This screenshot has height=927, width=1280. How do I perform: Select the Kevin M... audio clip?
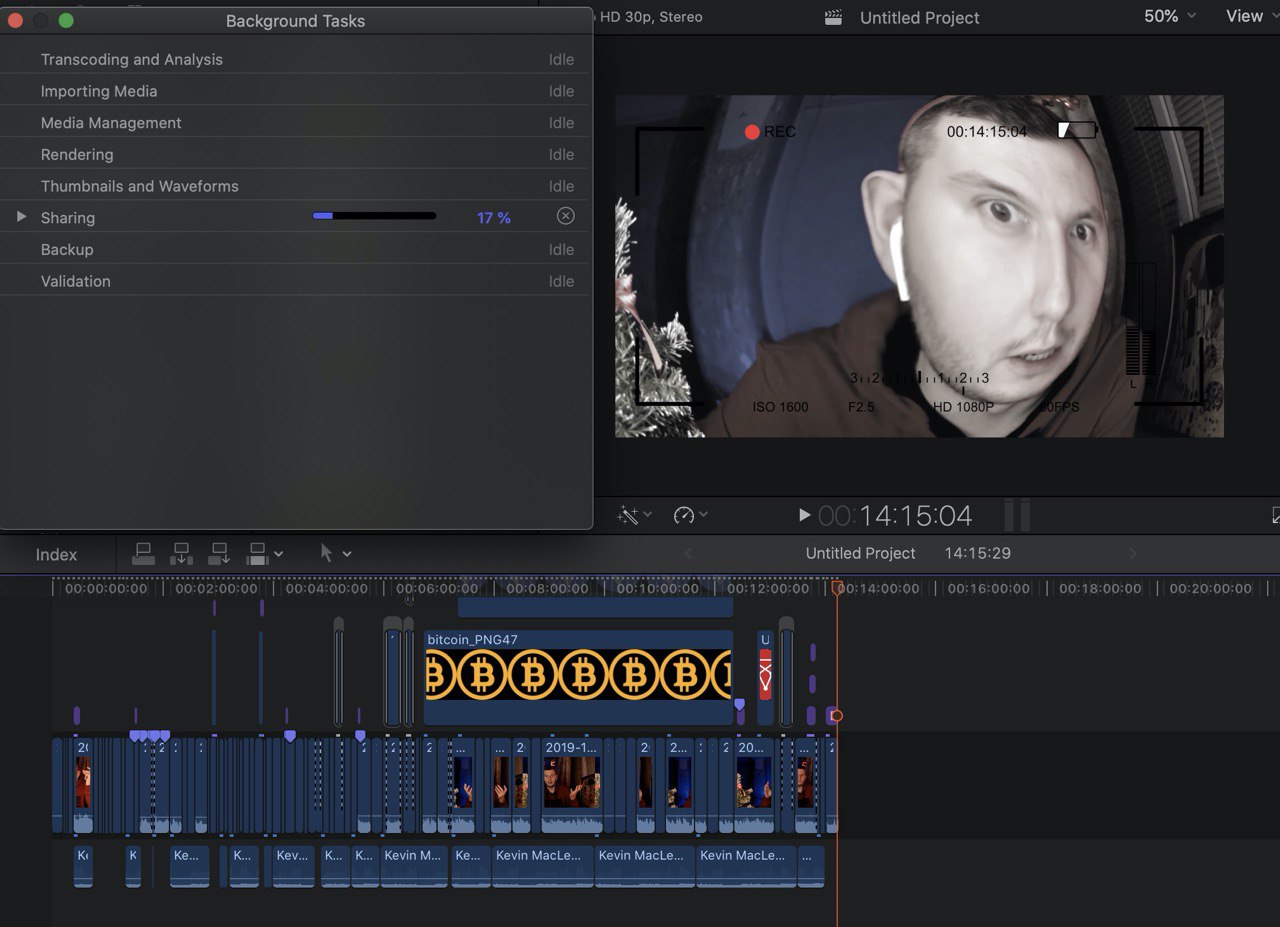point(414,866)
